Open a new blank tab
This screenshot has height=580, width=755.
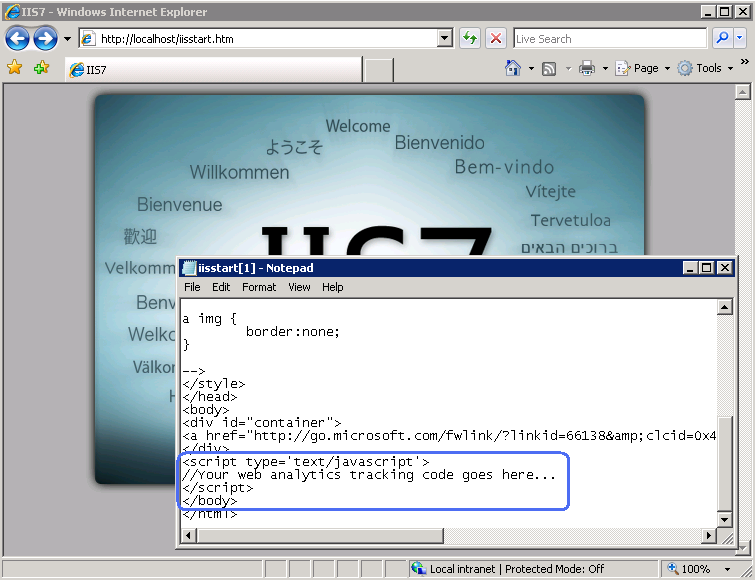(378, 70)
